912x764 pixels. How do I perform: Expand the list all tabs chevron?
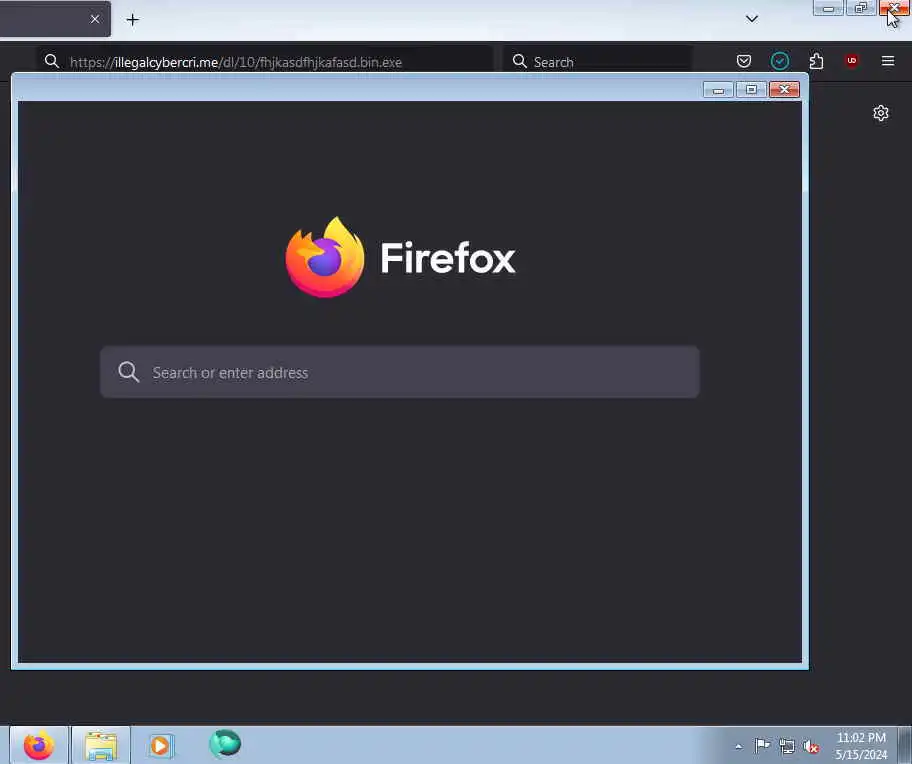[x=751, y=19]
